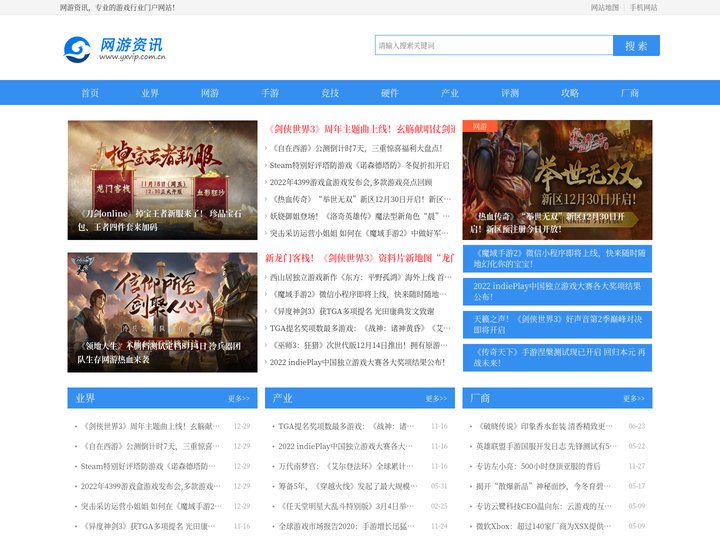Open 业界 item Steam特别好评塔防游戏

[148, 467]
